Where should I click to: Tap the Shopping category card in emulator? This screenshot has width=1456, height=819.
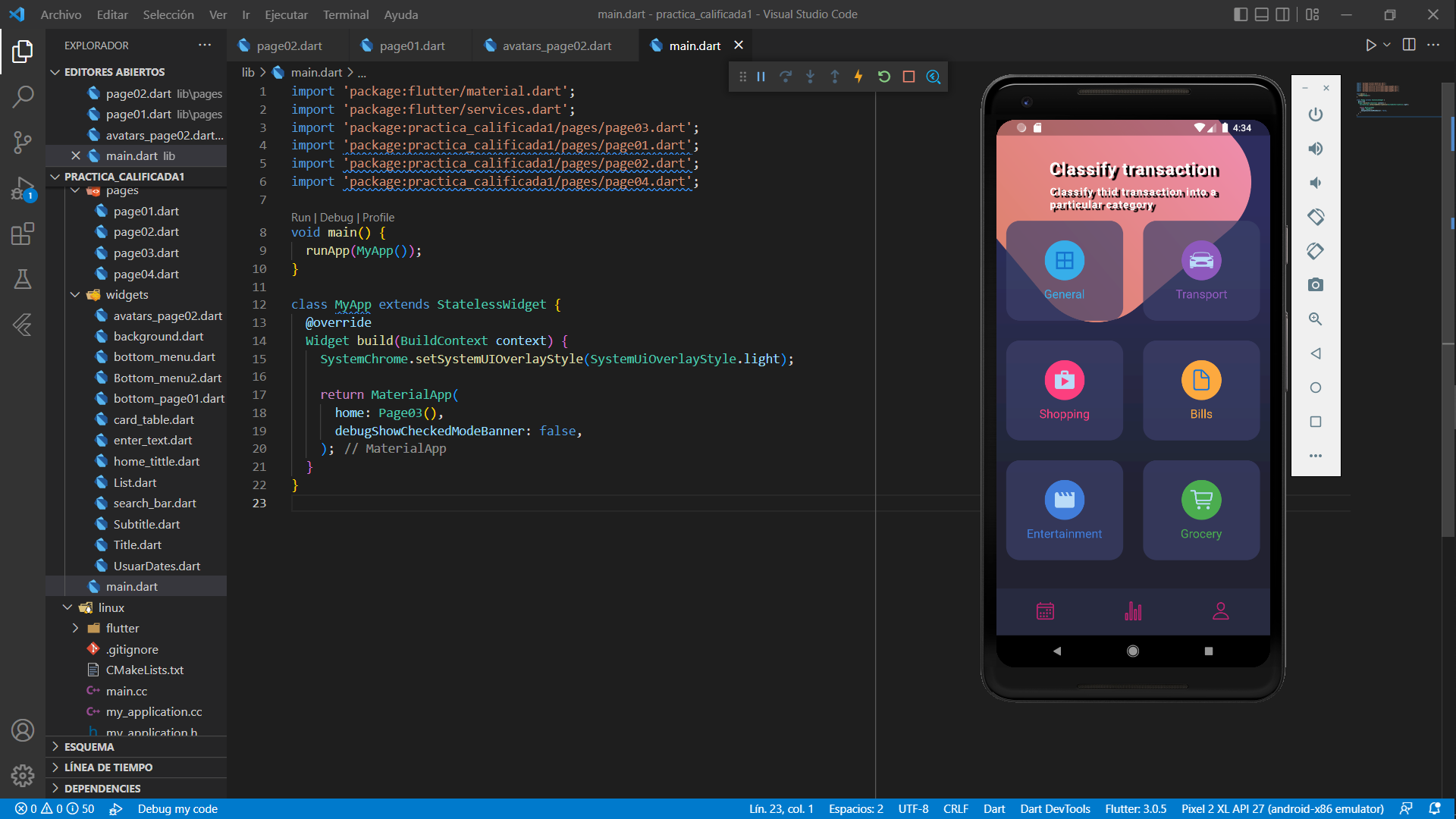(x=1065, y=391)
